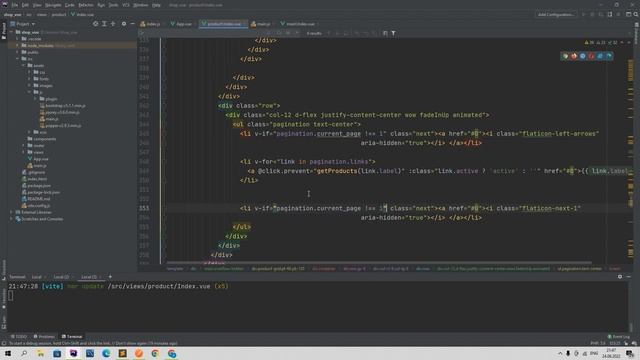
Task: Hide the Project tool window
Action: 132,24
